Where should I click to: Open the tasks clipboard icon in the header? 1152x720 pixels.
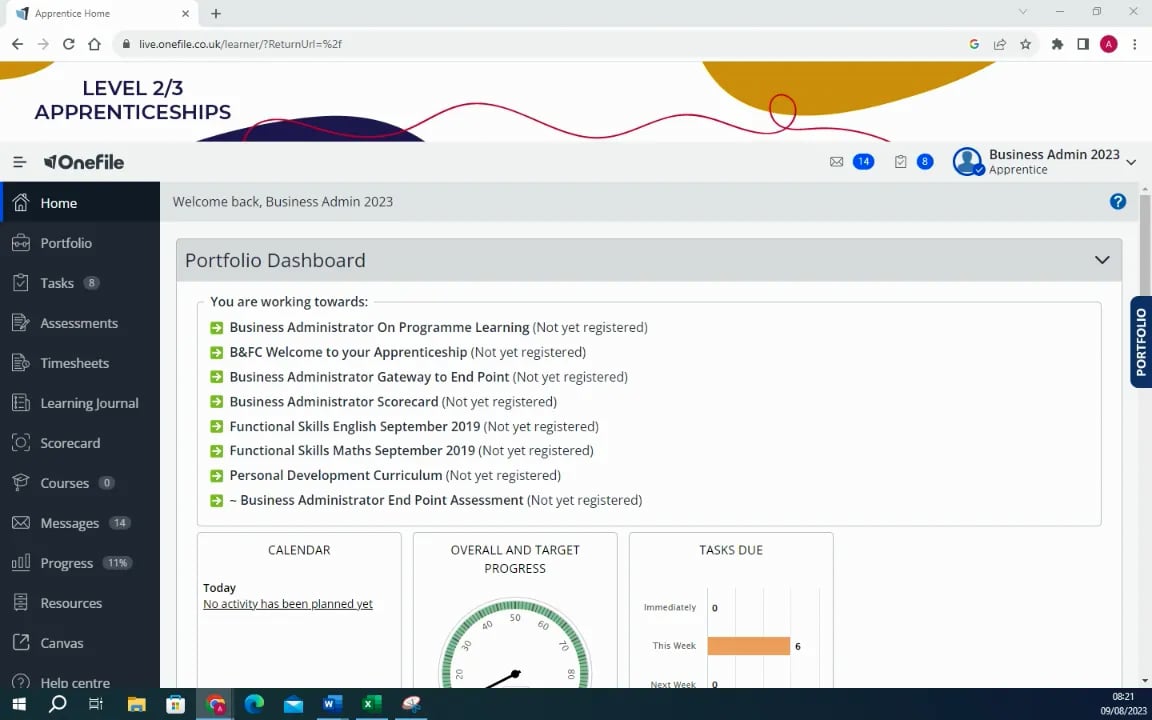click(900, 162)
